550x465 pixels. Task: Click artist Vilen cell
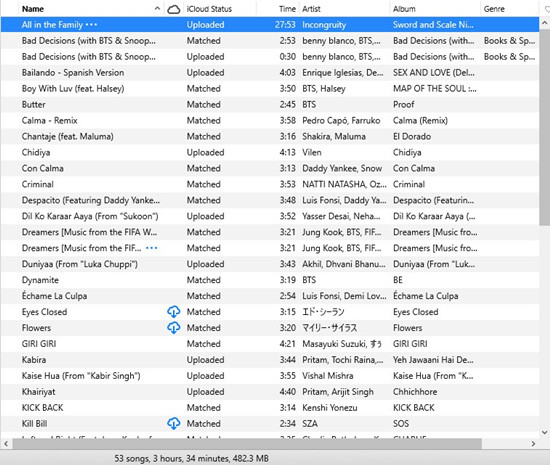tap(312, 152)
